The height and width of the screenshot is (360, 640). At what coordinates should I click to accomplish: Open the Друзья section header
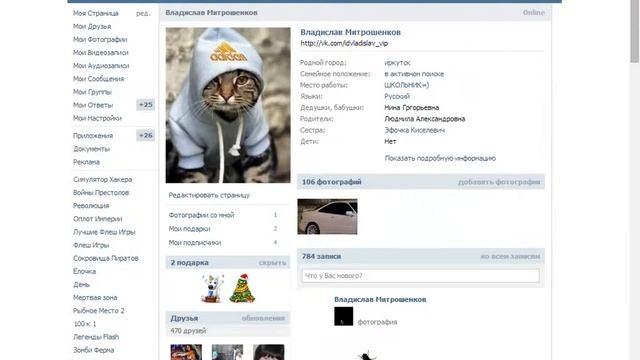[x=184, y=318]
